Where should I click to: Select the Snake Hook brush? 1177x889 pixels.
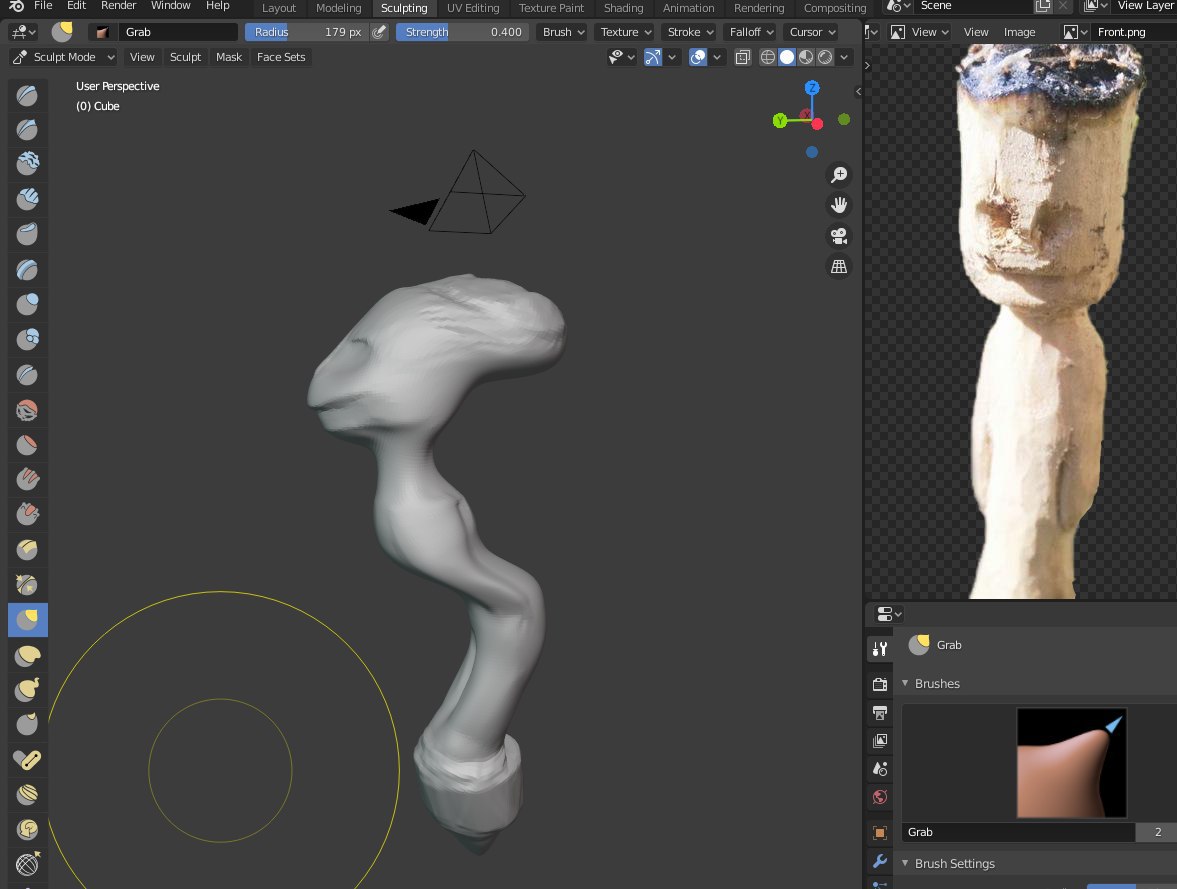(28, 689)
